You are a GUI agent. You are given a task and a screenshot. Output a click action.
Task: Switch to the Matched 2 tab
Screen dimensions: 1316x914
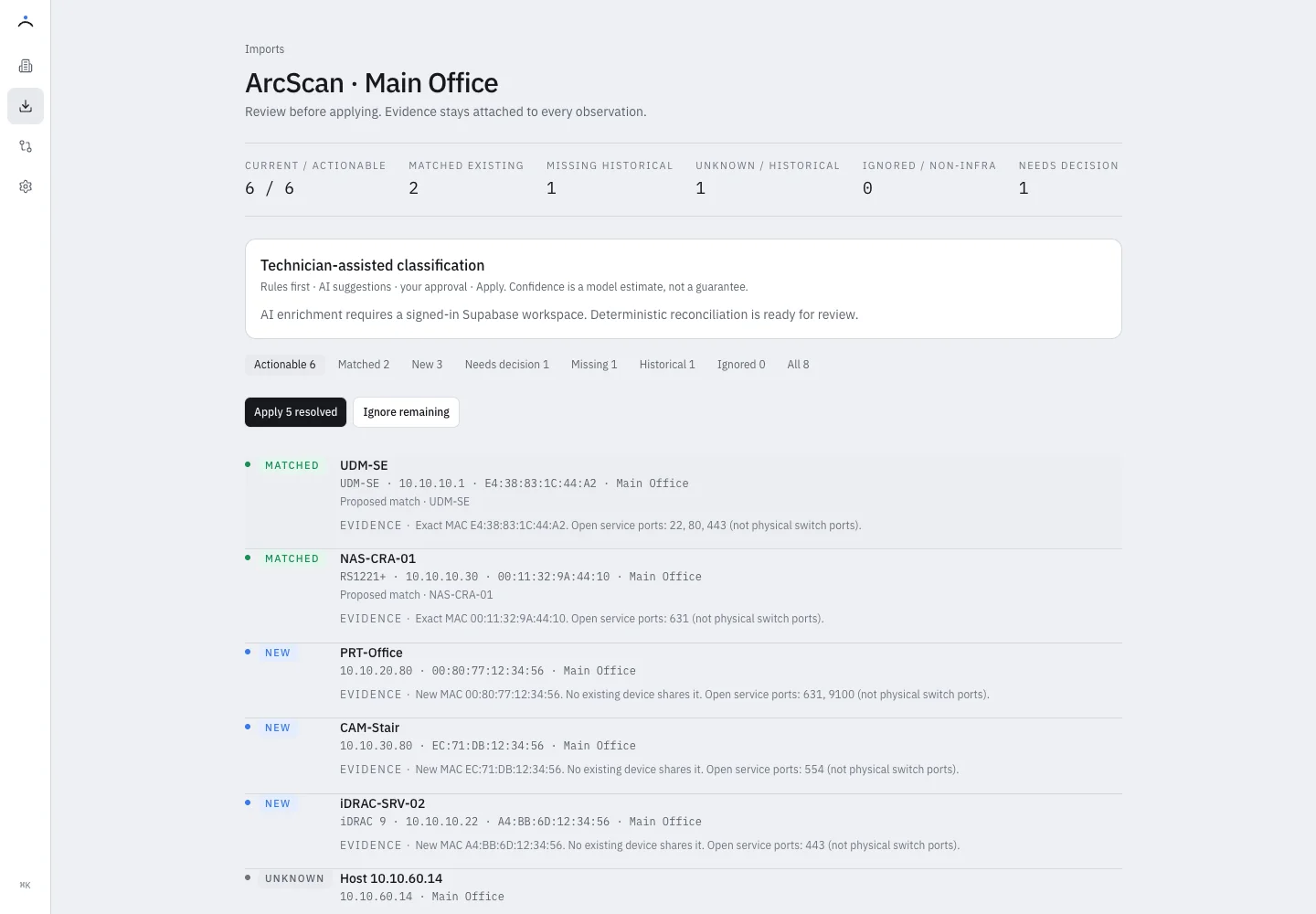pyautogui.click(x=364, y=365)
